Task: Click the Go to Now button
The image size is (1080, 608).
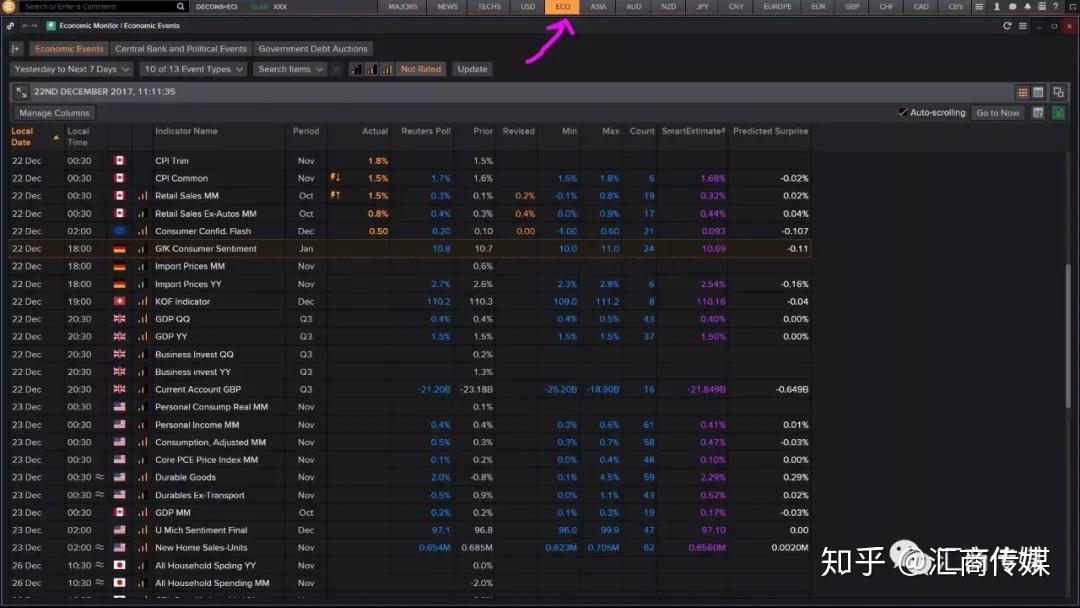Action: [x=997, y=113]
